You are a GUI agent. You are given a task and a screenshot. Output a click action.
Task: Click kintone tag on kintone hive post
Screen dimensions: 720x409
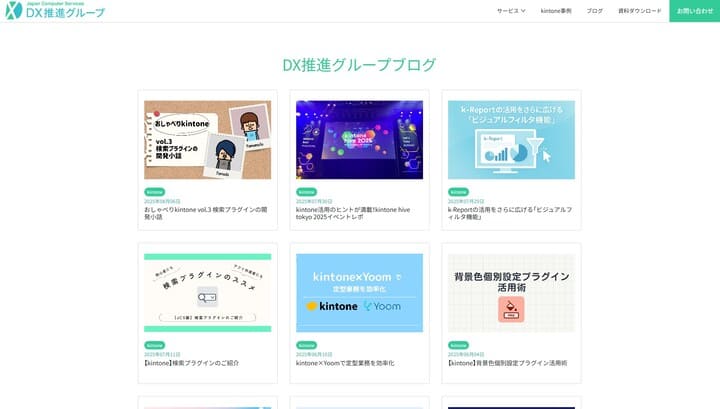(306, 191)
